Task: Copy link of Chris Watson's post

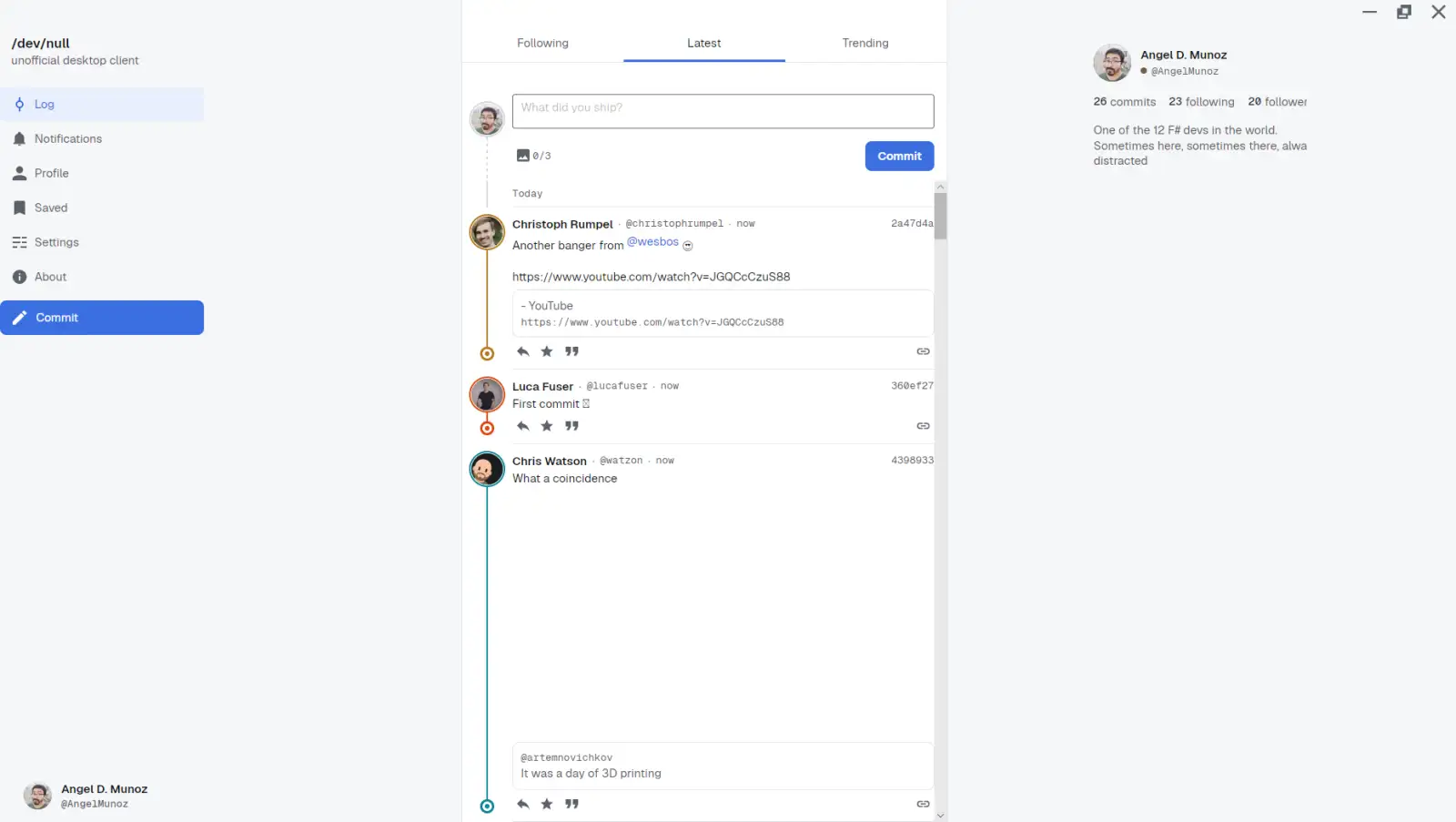Action: (923, 804)
